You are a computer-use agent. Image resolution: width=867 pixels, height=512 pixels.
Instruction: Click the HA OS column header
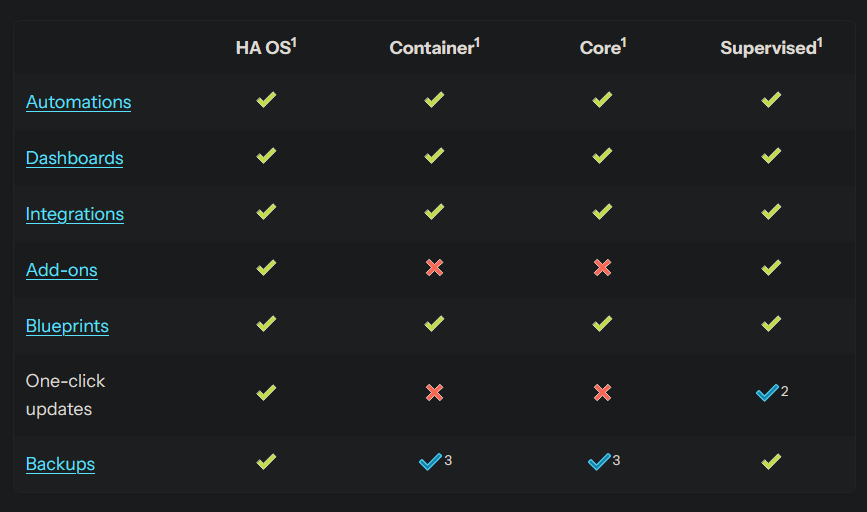coord(263,48)
